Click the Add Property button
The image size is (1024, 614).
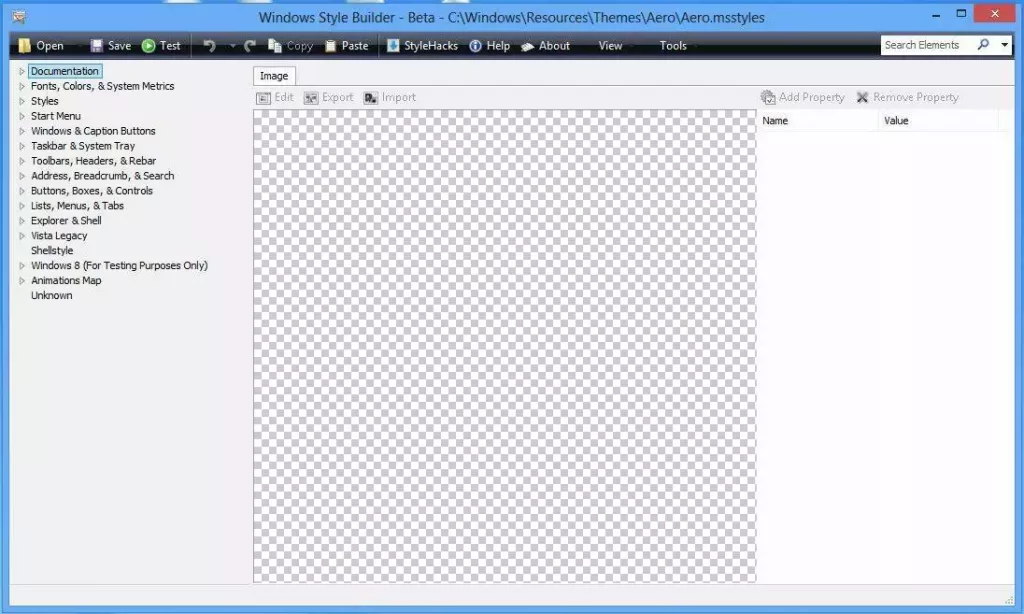pyautogui.click(x=802, y=97)
